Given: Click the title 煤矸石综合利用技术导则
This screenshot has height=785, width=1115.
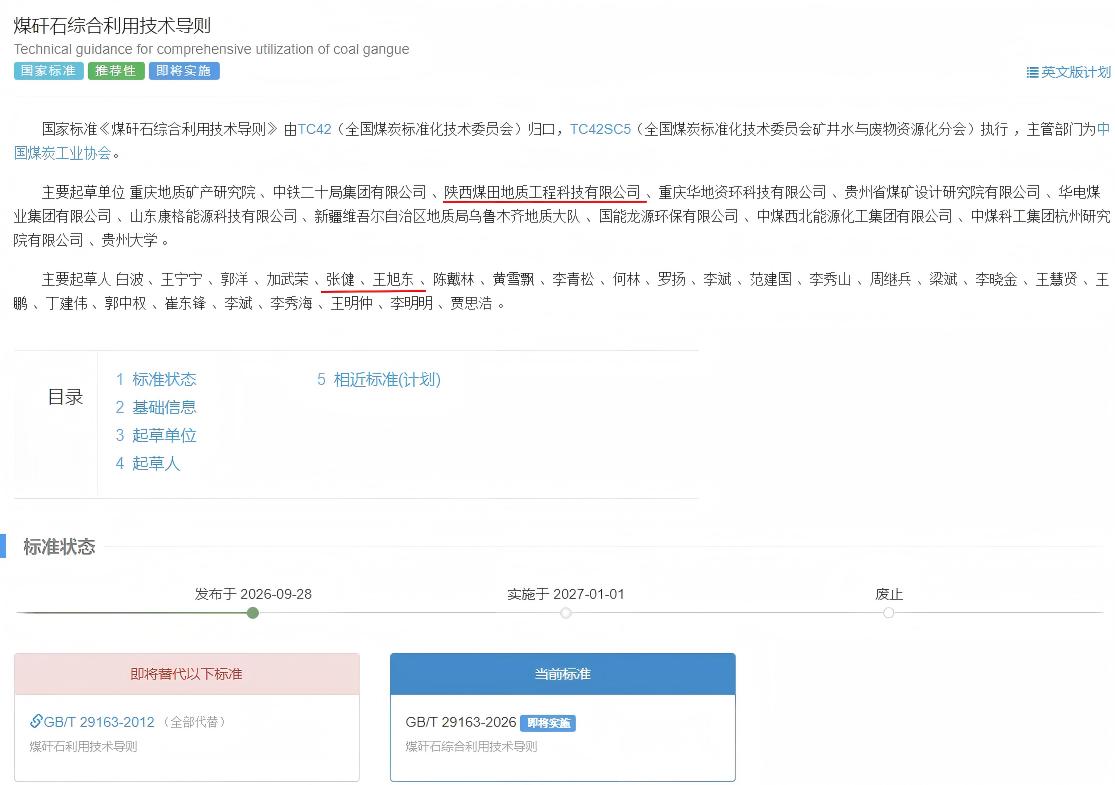Looking at the screenshot, I should click(112, 26).
